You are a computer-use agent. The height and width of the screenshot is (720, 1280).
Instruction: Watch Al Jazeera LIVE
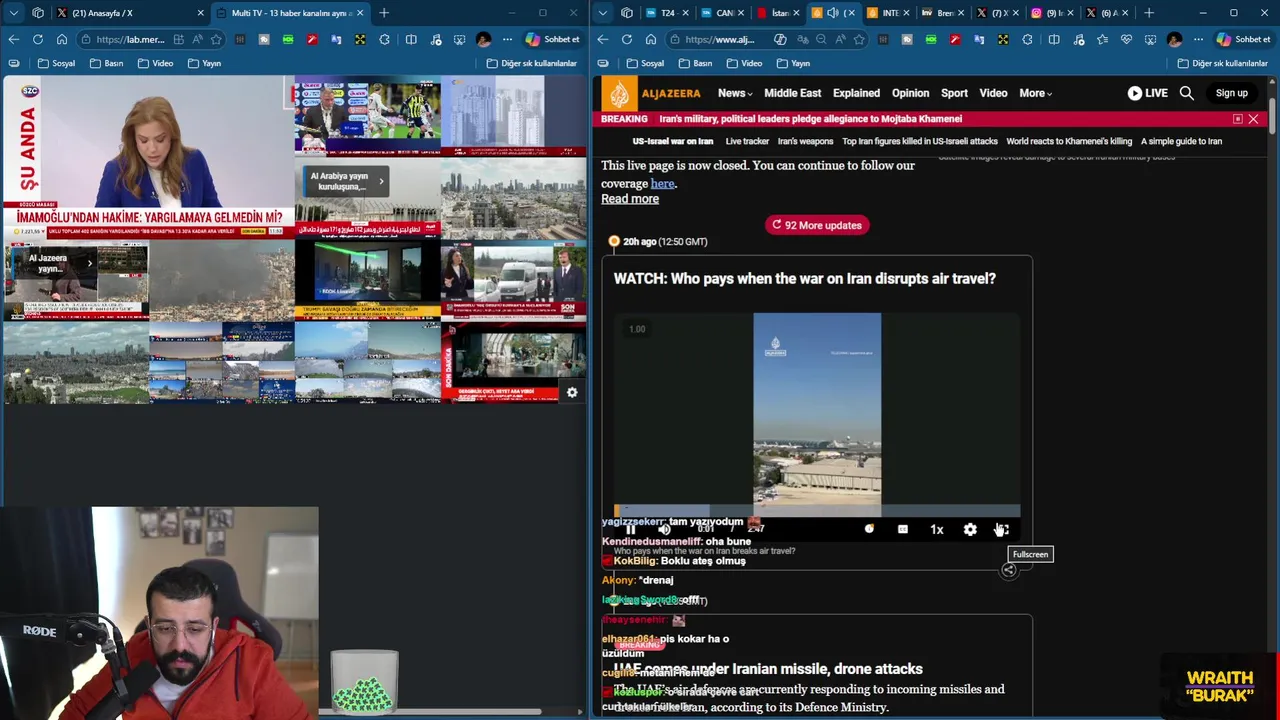[x=1148, y=93]
